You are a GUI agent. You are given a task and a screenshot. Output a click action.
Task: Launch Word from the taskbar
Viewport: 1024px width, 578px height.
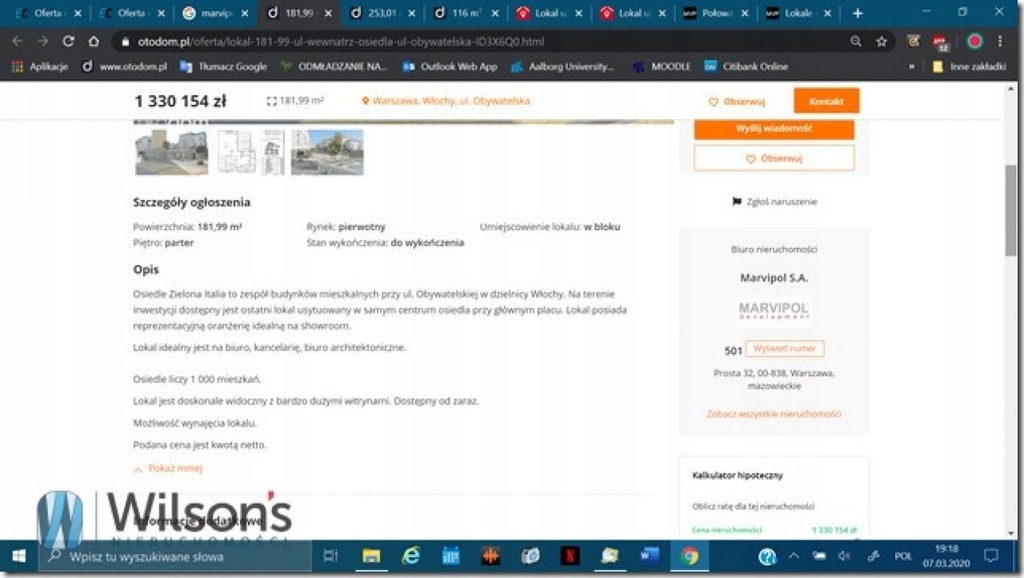(x=649, y=556)
